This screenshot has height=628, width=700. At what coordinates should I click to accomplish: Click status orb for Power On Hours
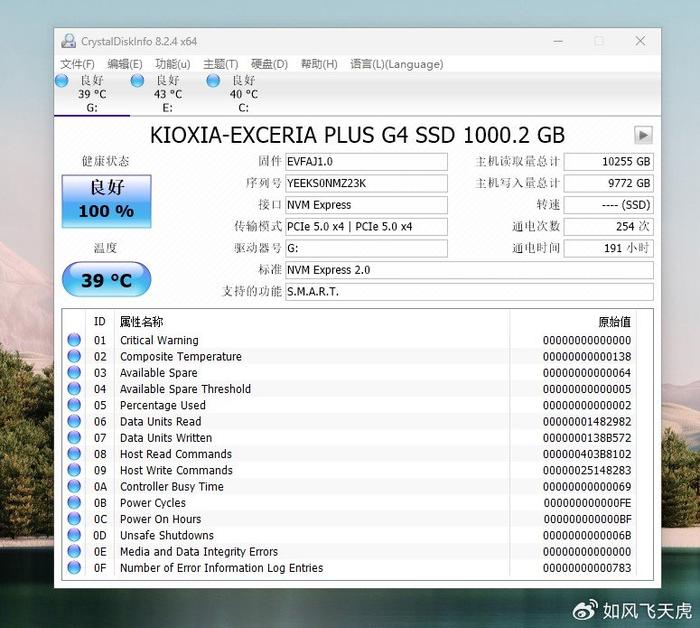pyautogui.click(x=74, y=519)
